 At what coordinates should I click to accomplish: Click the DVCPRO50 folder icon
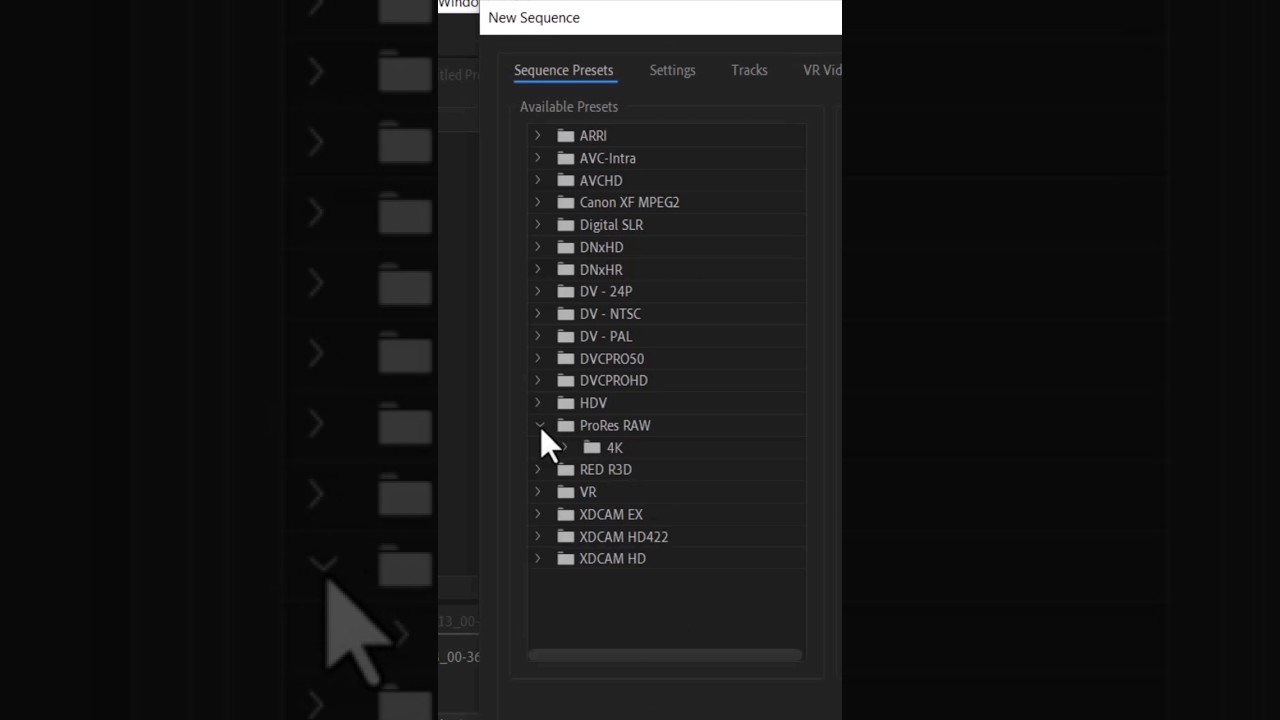tap(565, 358)
